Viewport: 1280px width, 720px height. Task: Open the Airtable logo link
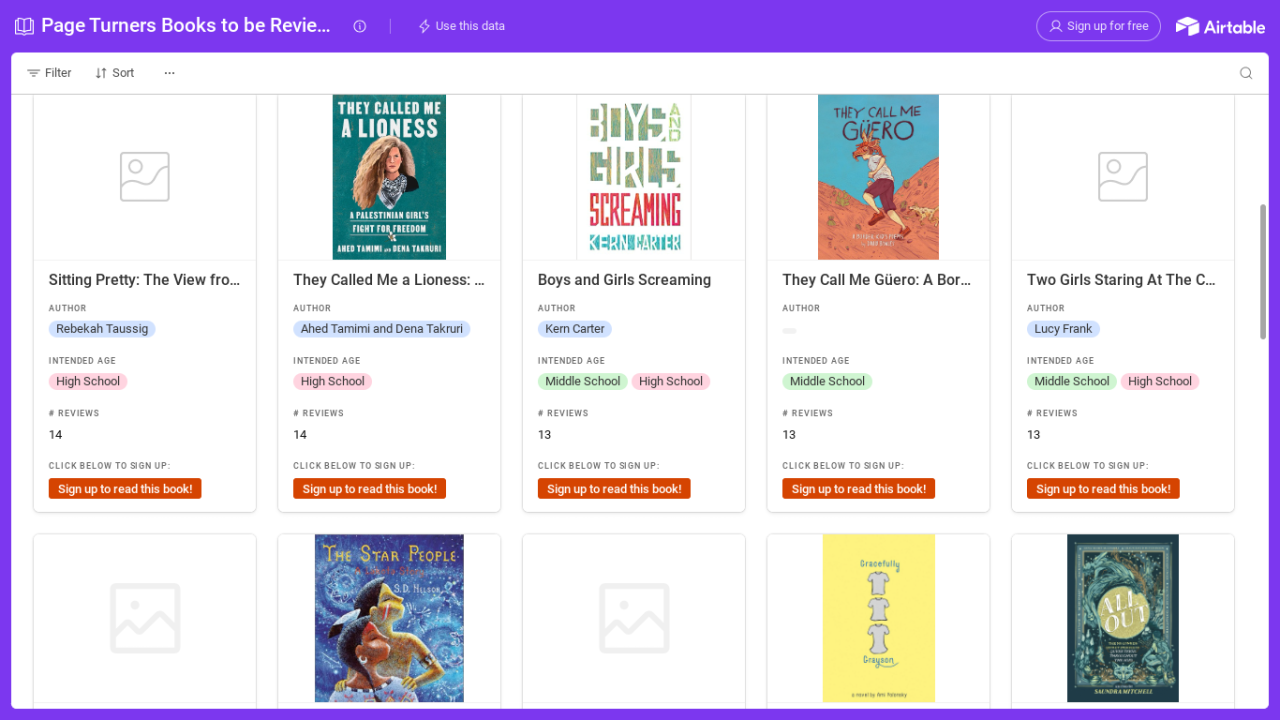tap(1220, 26)
